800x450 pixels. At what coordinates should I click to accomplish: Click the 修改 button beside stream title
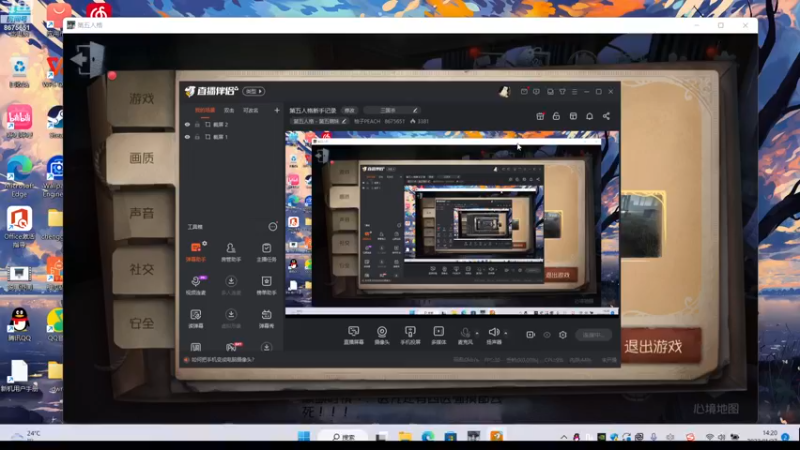[349, 110]
